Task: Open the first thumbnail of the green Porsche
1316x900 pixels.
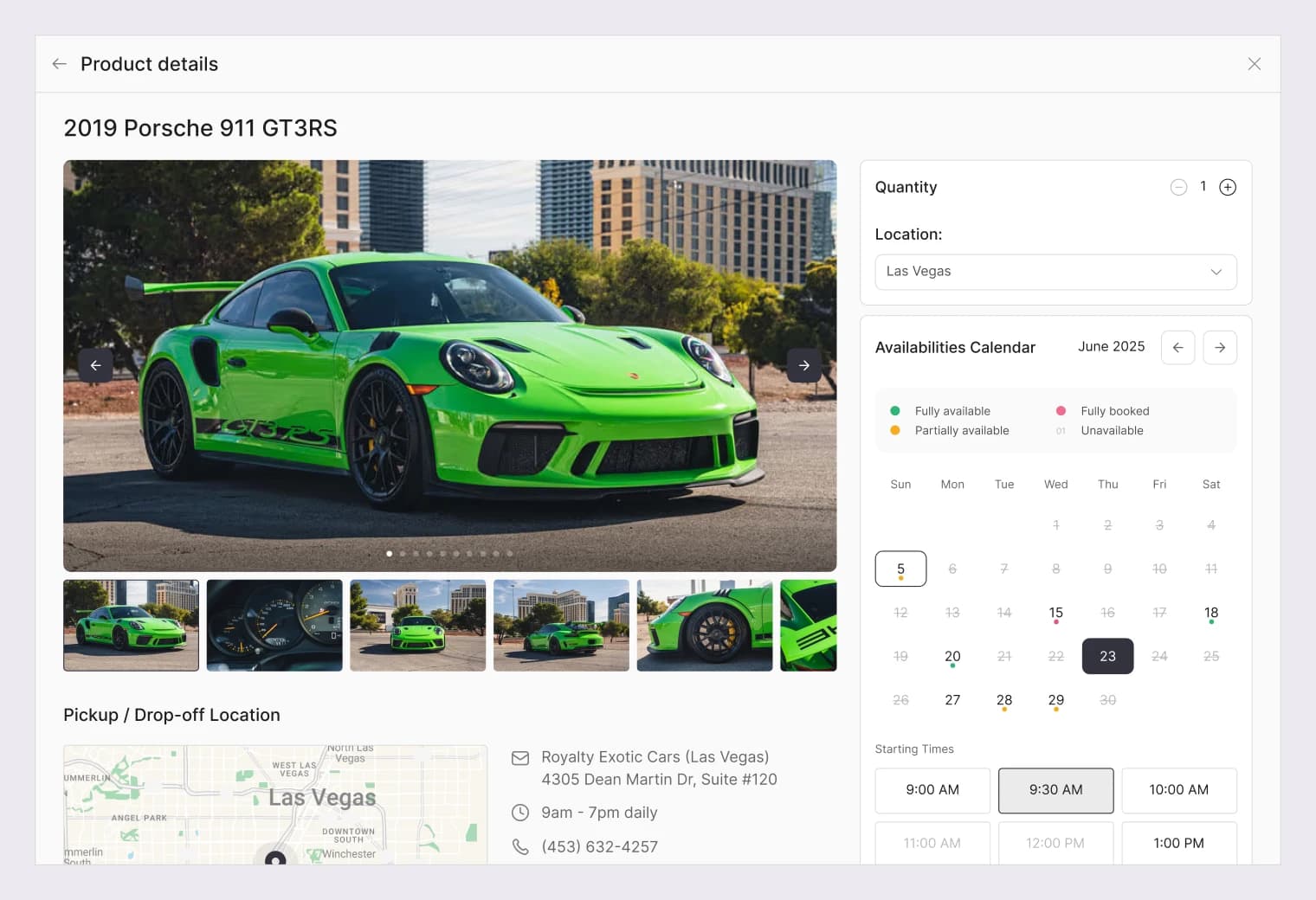Action: click(132, 626)
